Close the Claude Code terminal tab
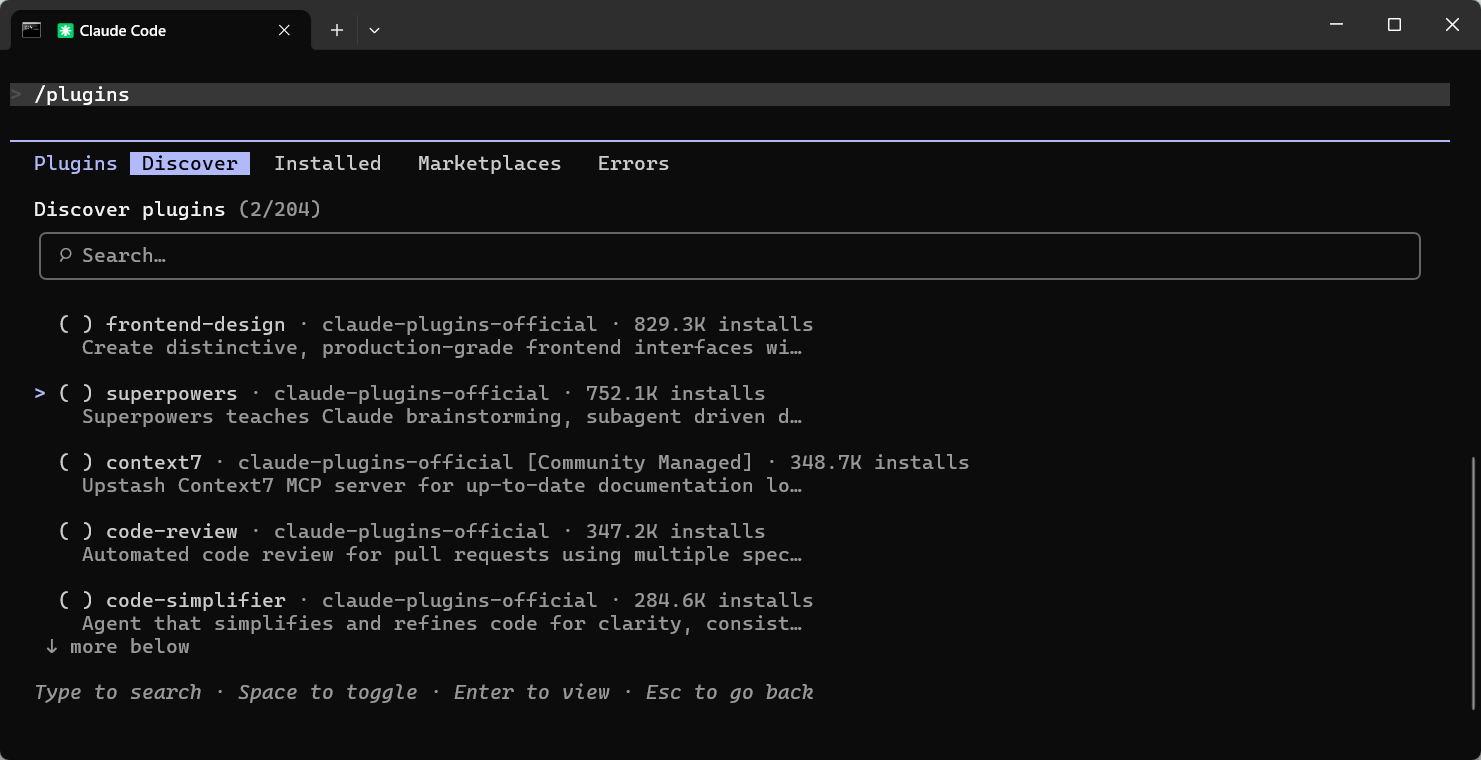1481x760 pixels. pyautogui.click(x=284, y=30)
